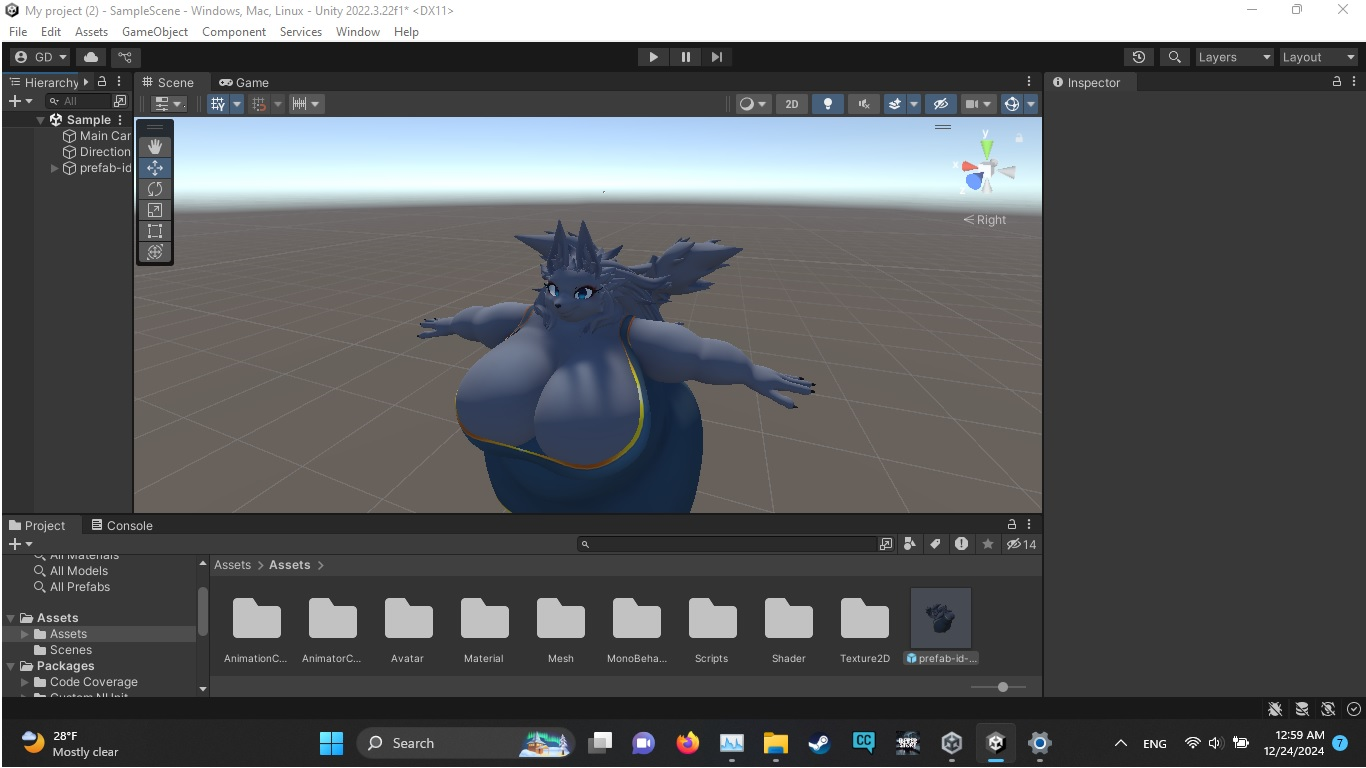Toggle gizmos visibility button
This screenshot has width=1366, height=768.
1011,104
